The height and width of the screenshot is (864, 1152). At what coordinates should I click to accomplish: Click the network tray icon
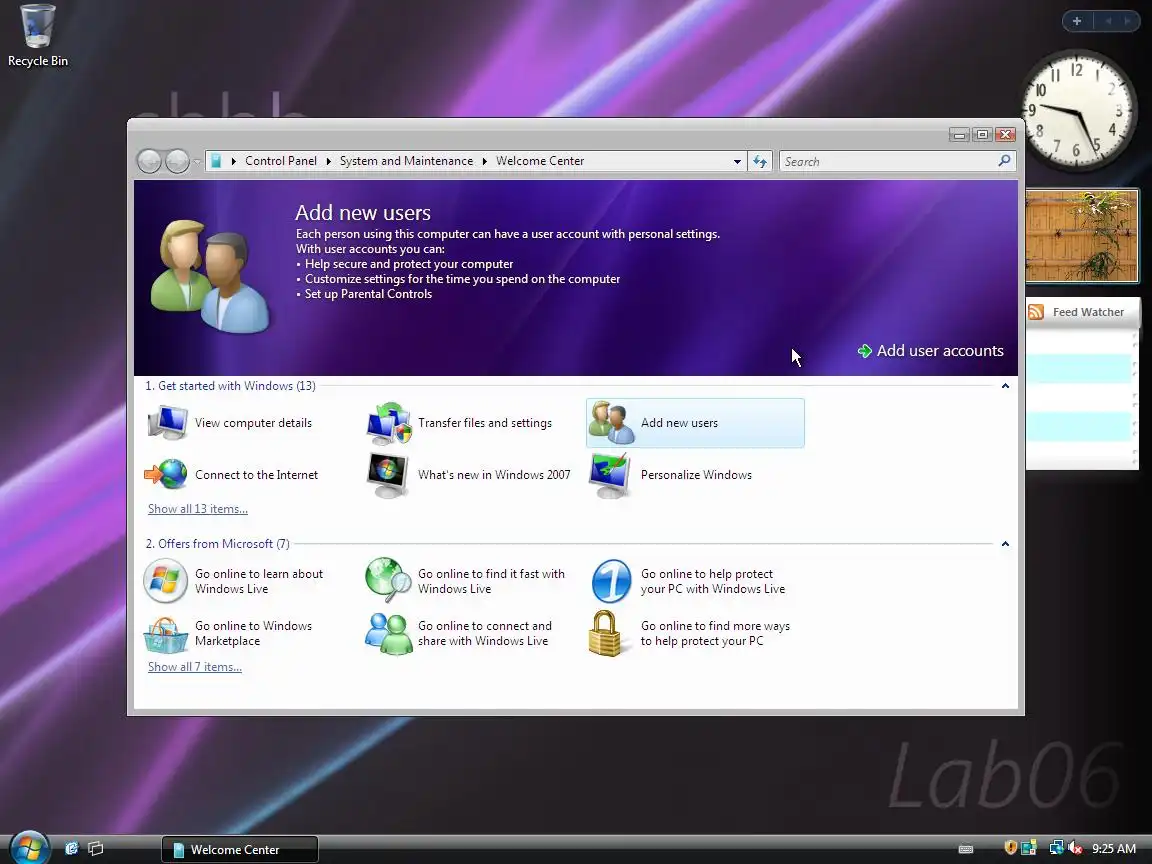point(1056,848)
